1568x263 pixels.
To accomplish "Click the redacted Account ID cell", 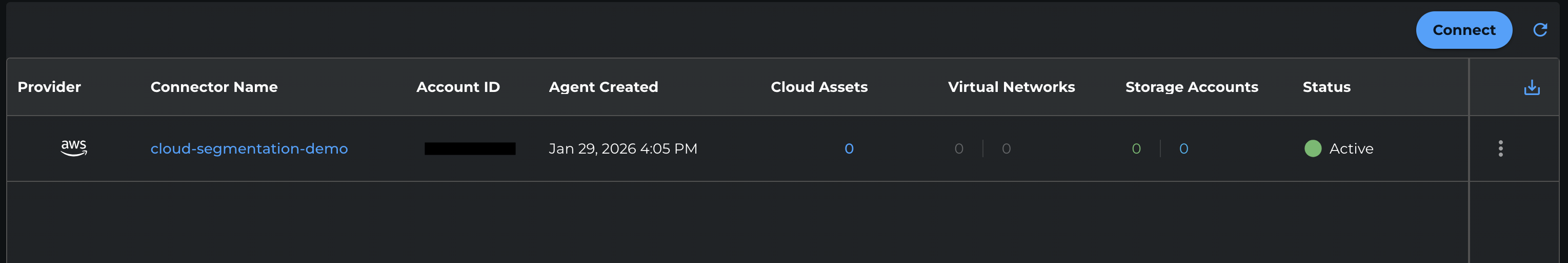I will [469, 148].
